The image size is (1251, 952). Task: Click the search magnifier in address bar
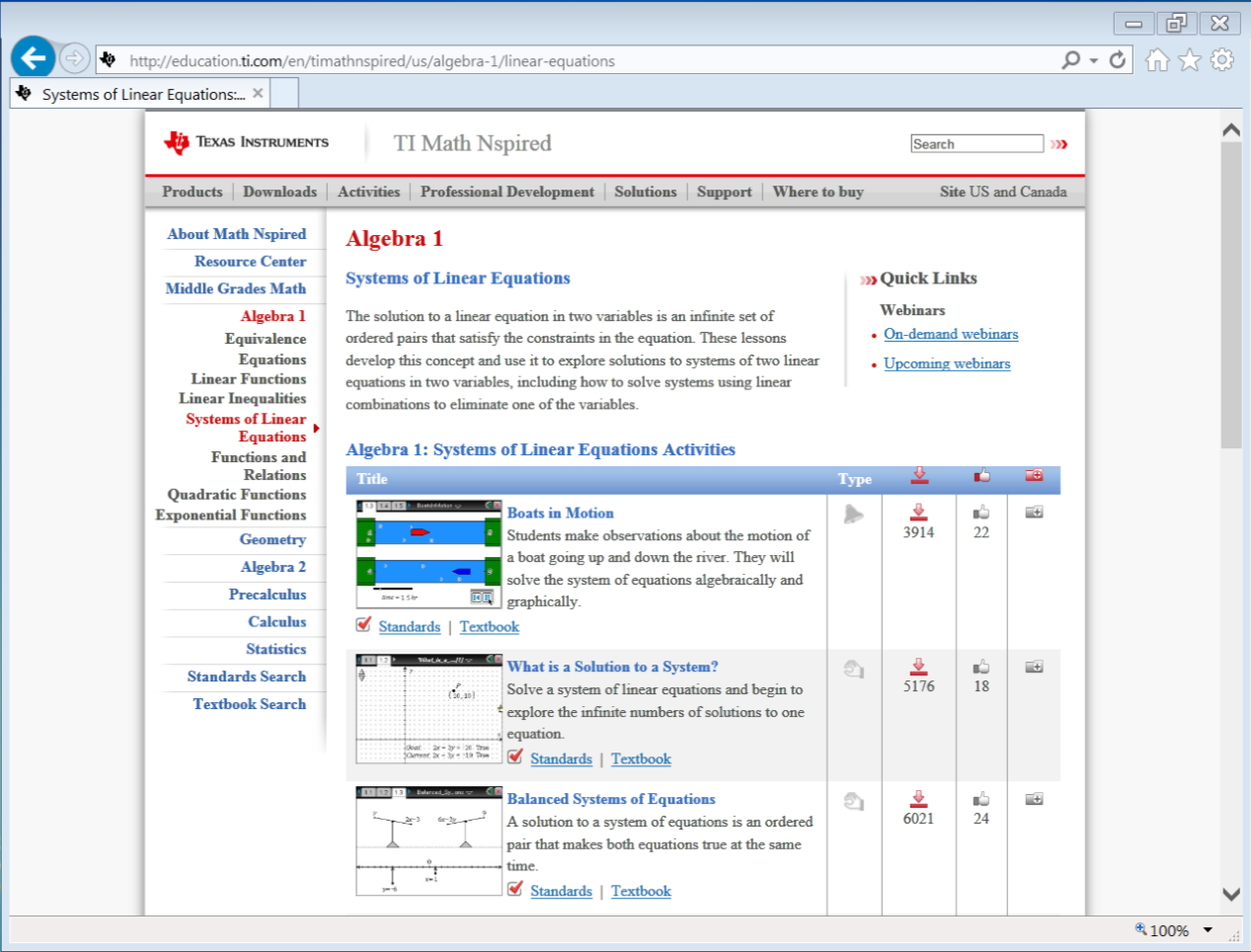click(1071, 60)
